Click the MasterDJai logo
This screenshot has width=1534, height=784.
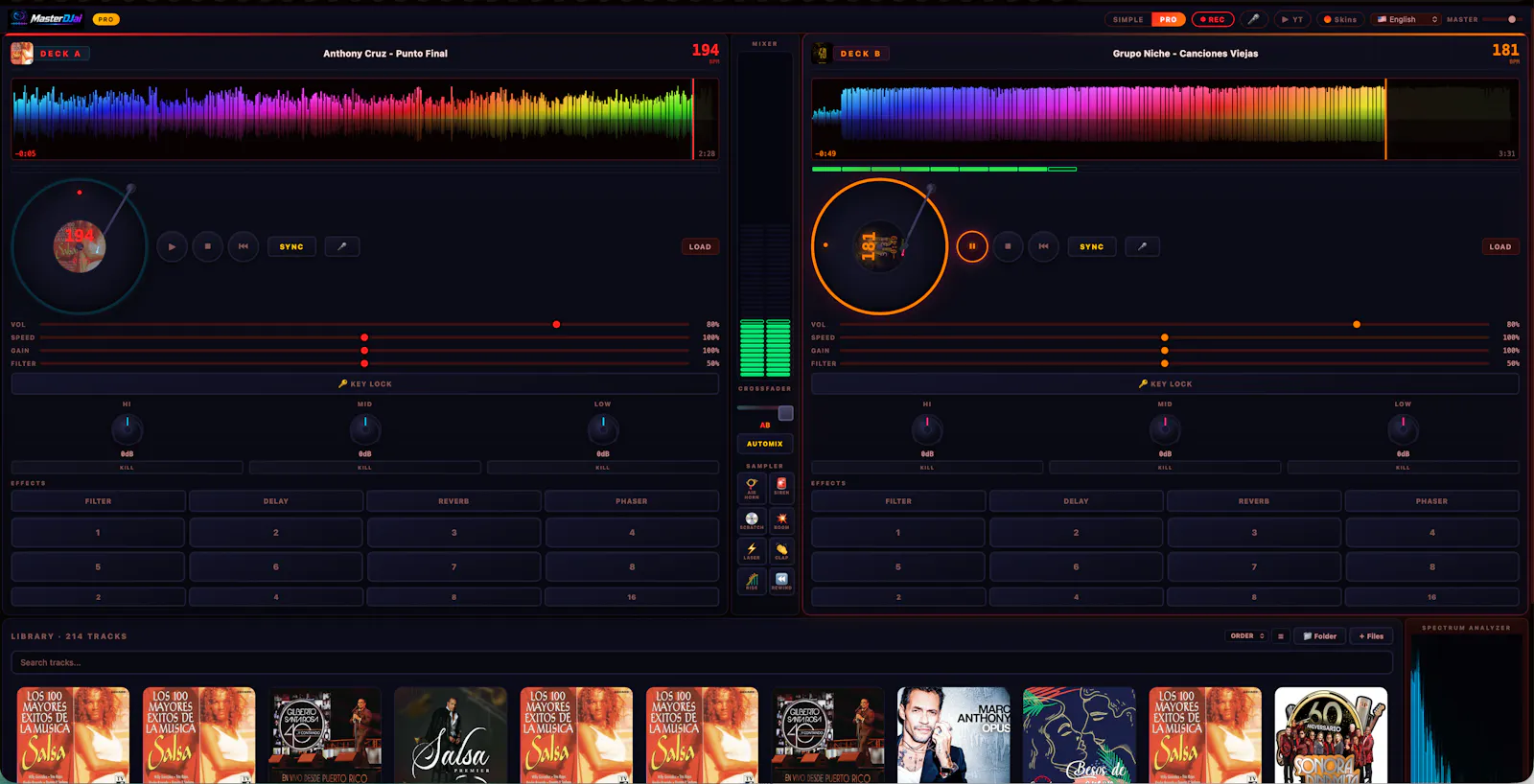coord(47,18)
